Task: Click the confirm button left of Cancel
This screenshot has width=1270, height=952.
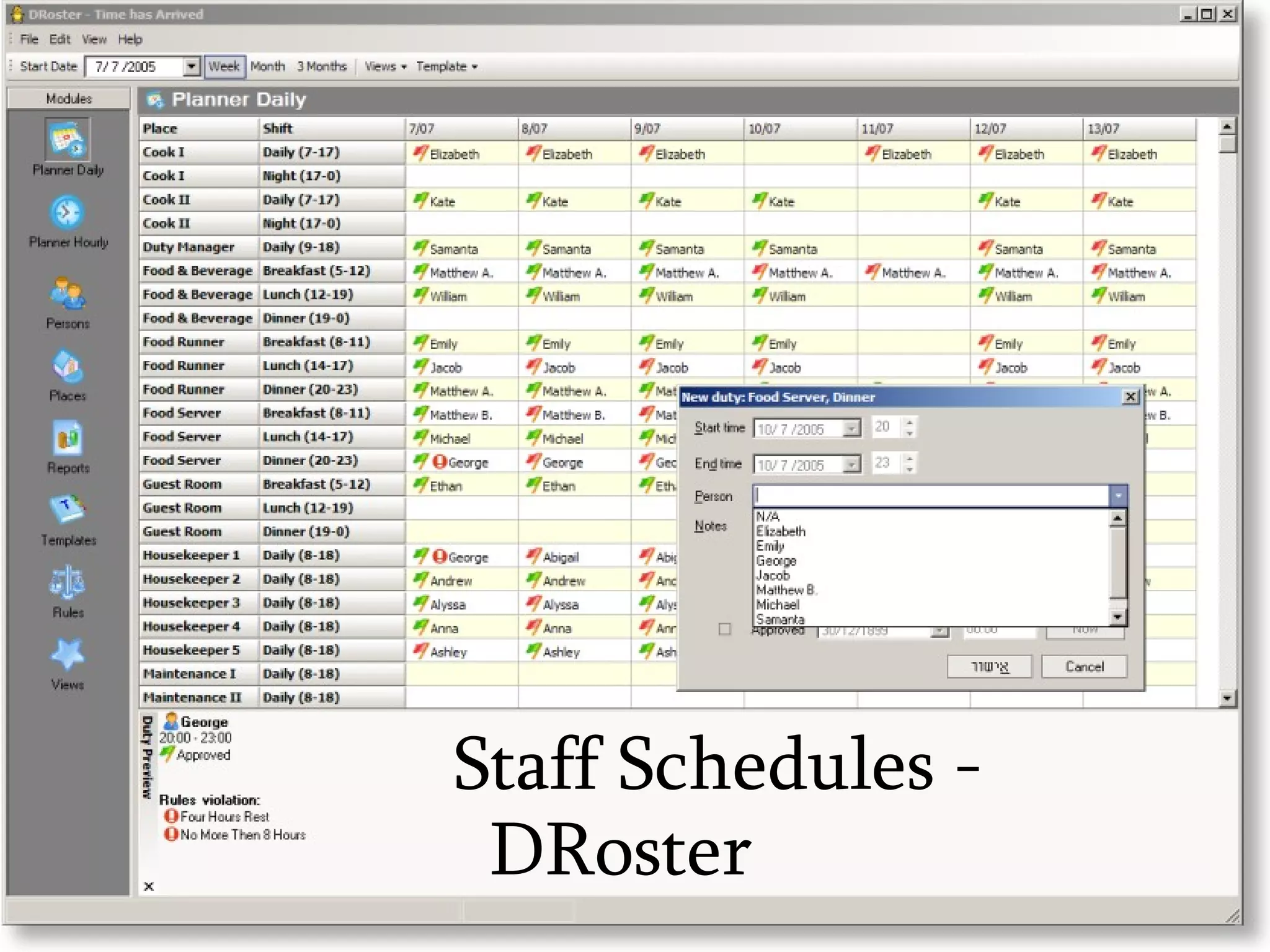Action: point(990,667)
